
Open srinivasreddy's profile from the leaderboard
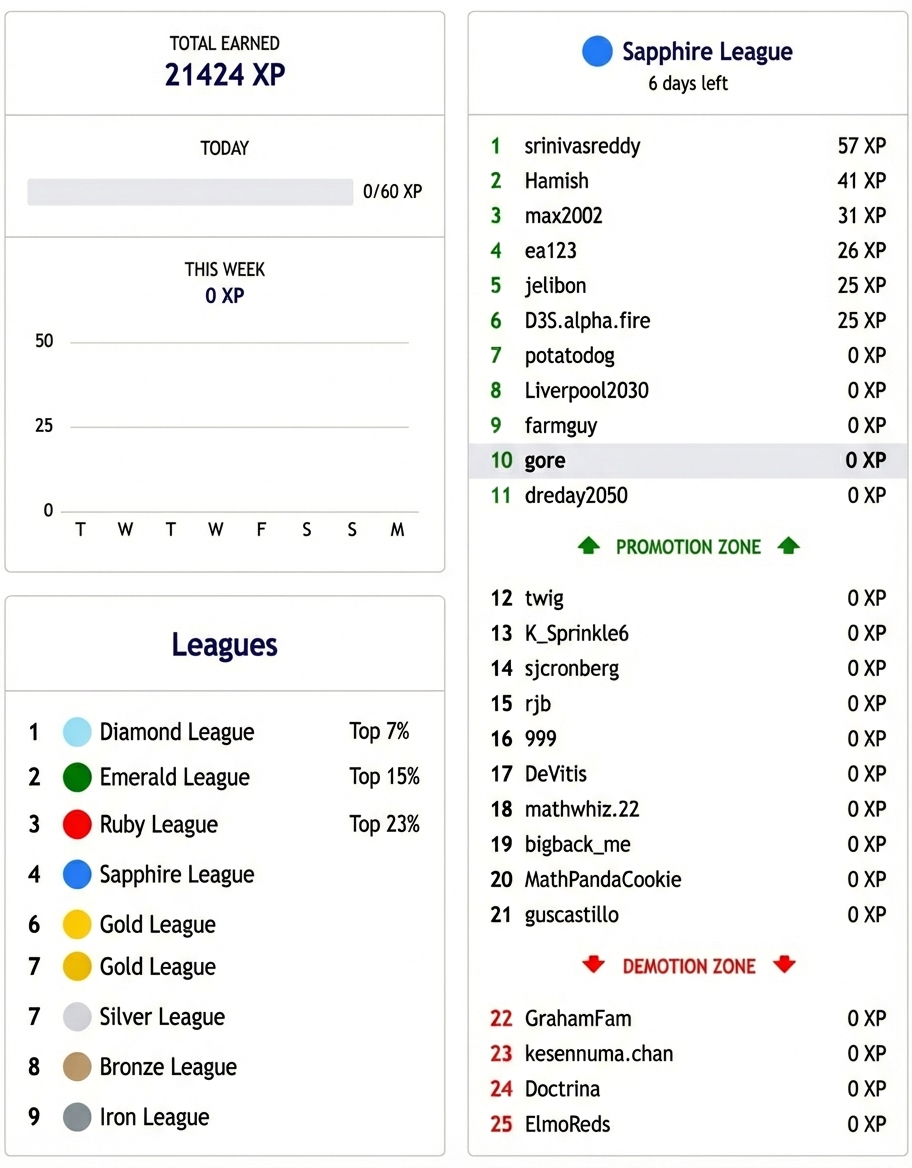582,146
